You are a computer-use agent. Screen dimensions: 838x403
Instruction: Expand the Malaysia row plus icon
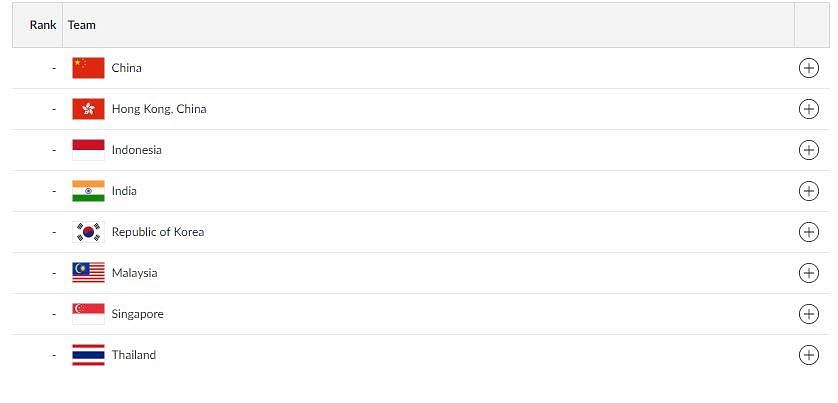[809, 273]
